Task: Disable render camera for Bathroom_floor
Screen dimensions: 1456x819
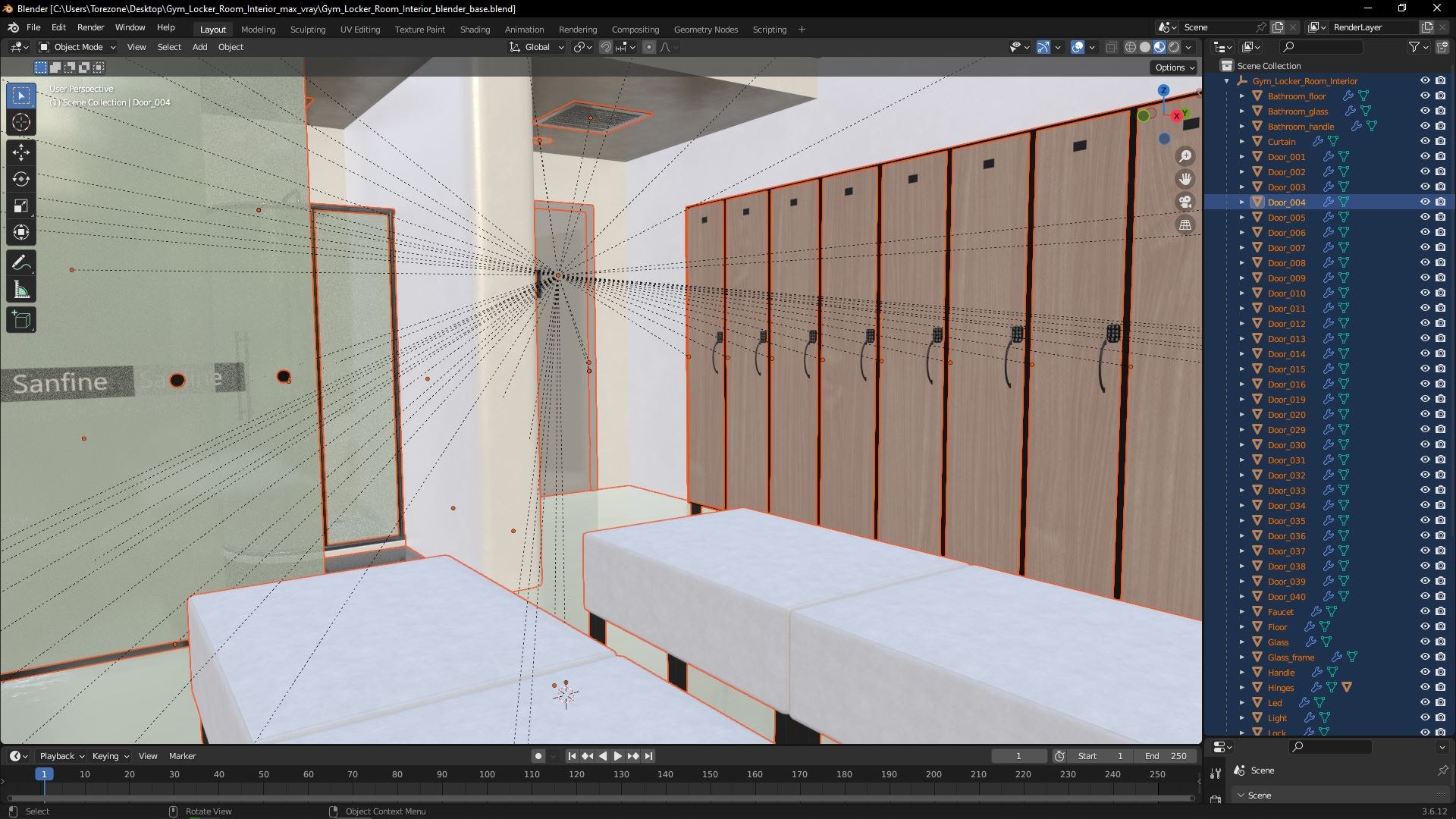Action: (1440, 96)
